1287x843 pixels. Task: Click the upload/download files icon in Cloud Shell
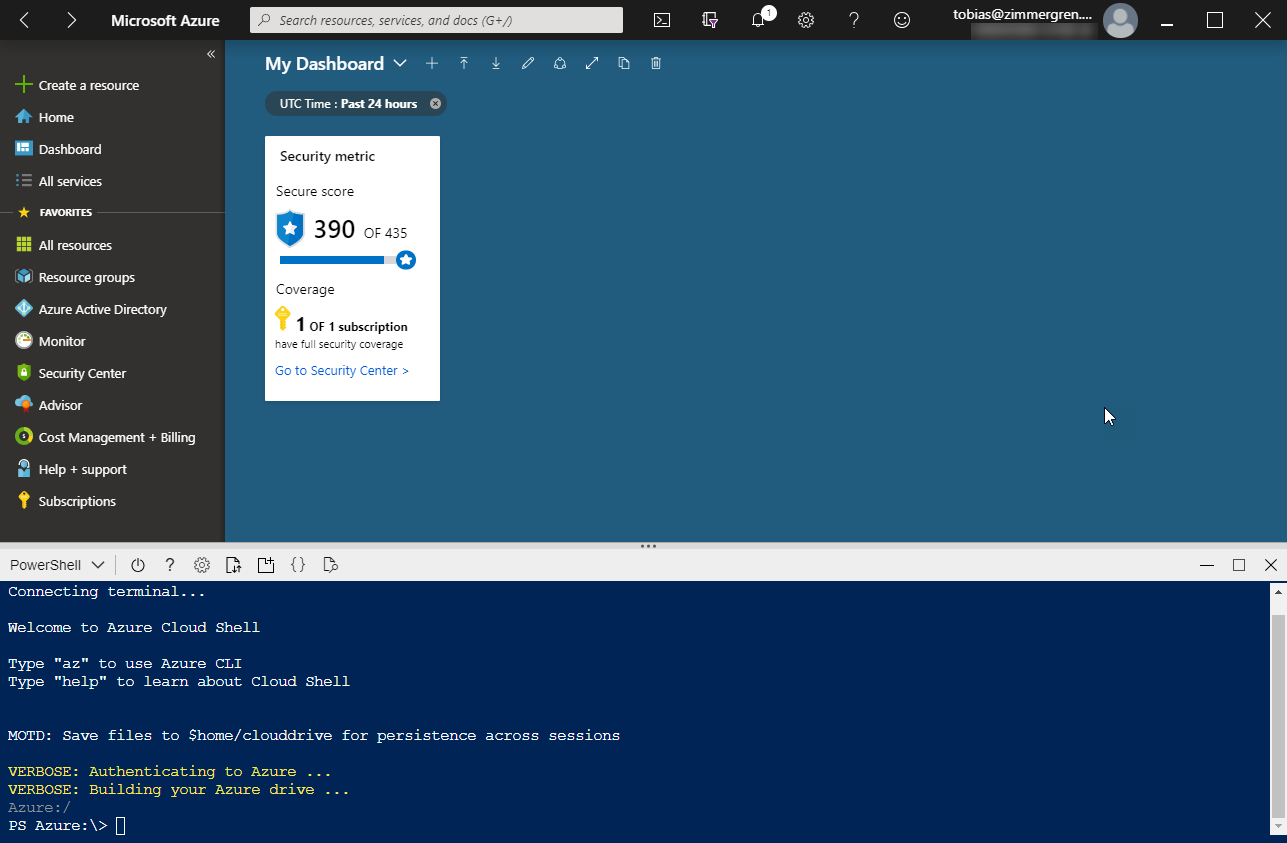coord(233,565)
